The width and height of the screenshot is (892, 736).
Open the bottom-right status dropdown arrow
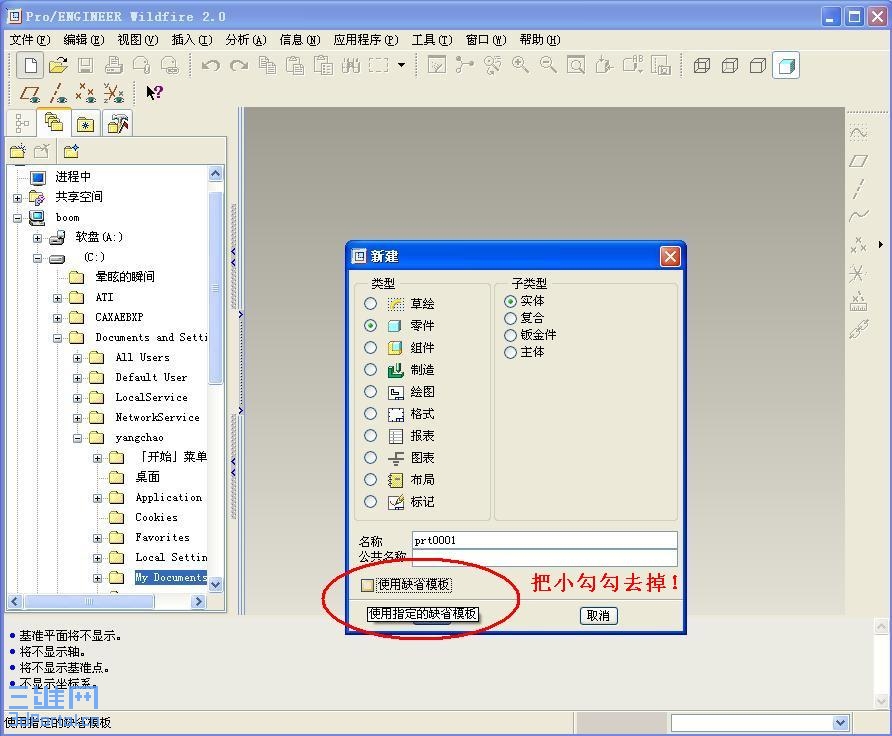point(841,723)
